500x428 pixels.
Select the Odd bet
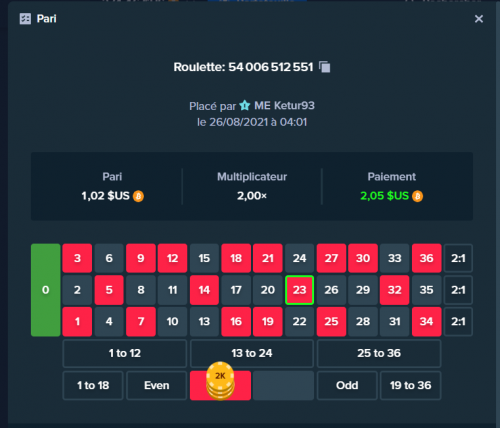[347, 385]
